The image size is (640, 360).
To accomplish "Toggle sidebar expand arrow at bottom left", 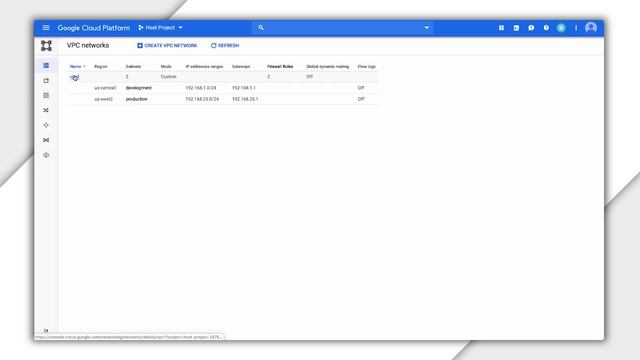I will (x=46, y=331).
